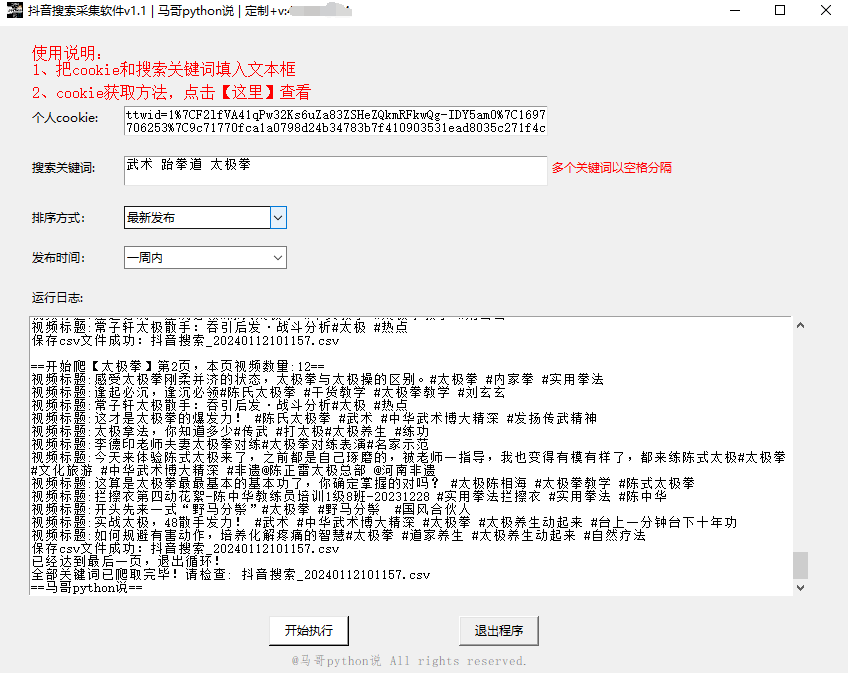Click the '==马哥python说==' log line

[x=87, y=588]
